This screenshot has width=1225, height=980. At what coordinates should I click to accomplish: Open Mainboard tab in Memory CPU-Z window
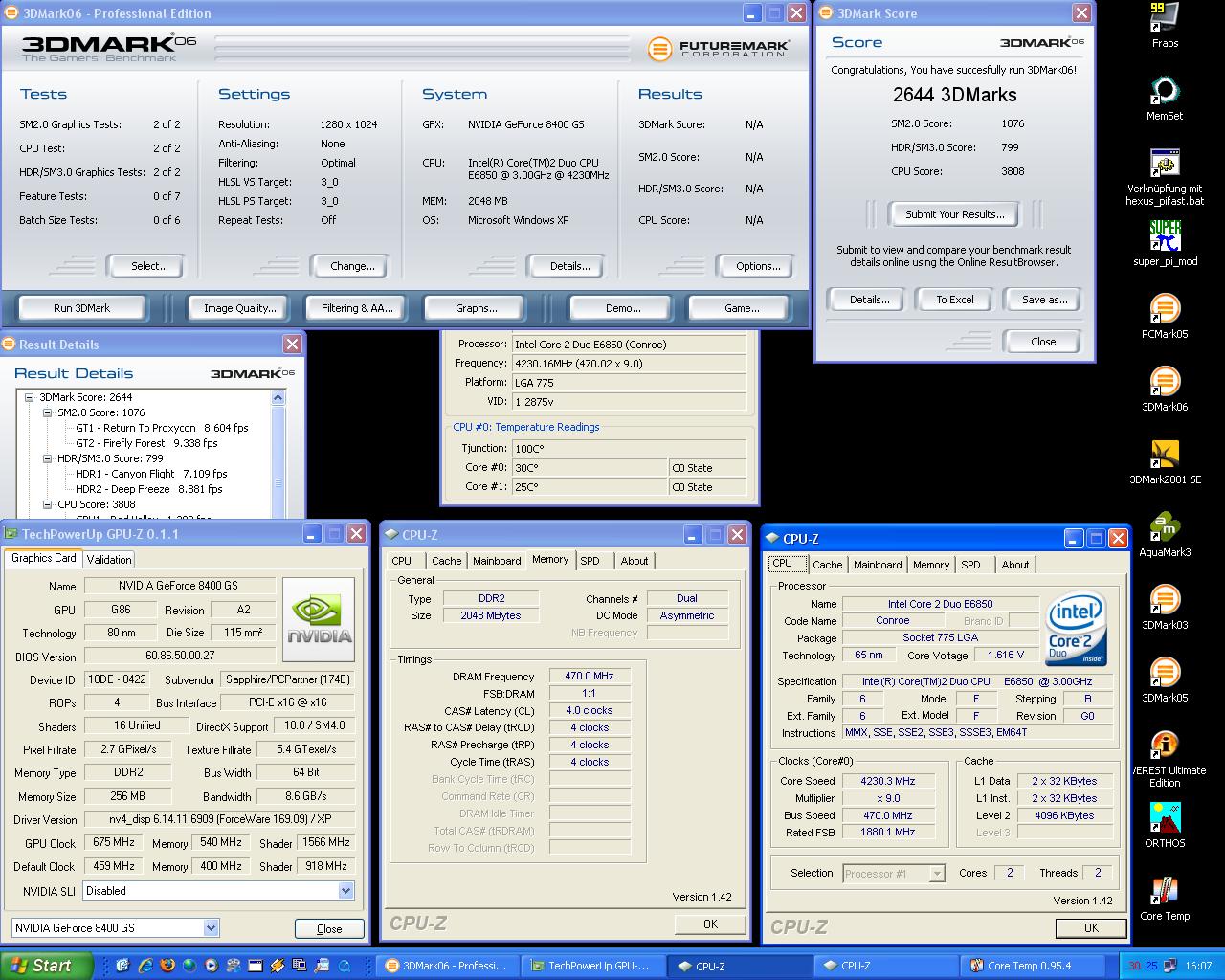[x=497, y=561]
